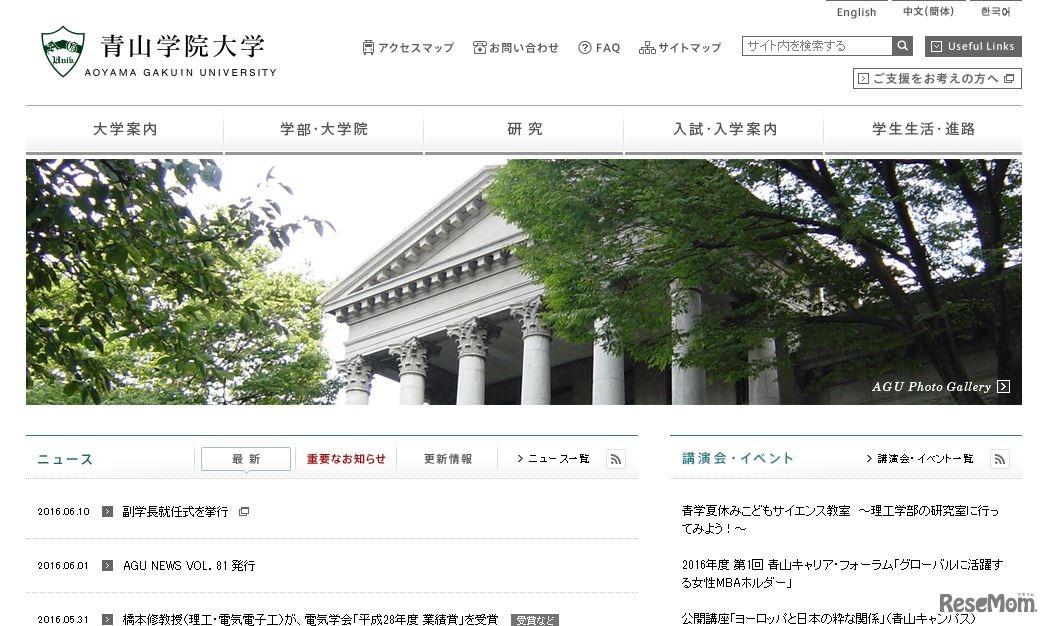Switch to the 最新 news tab
The height and width of the screenshot is (626, 1050).
(x=245, y=458)
